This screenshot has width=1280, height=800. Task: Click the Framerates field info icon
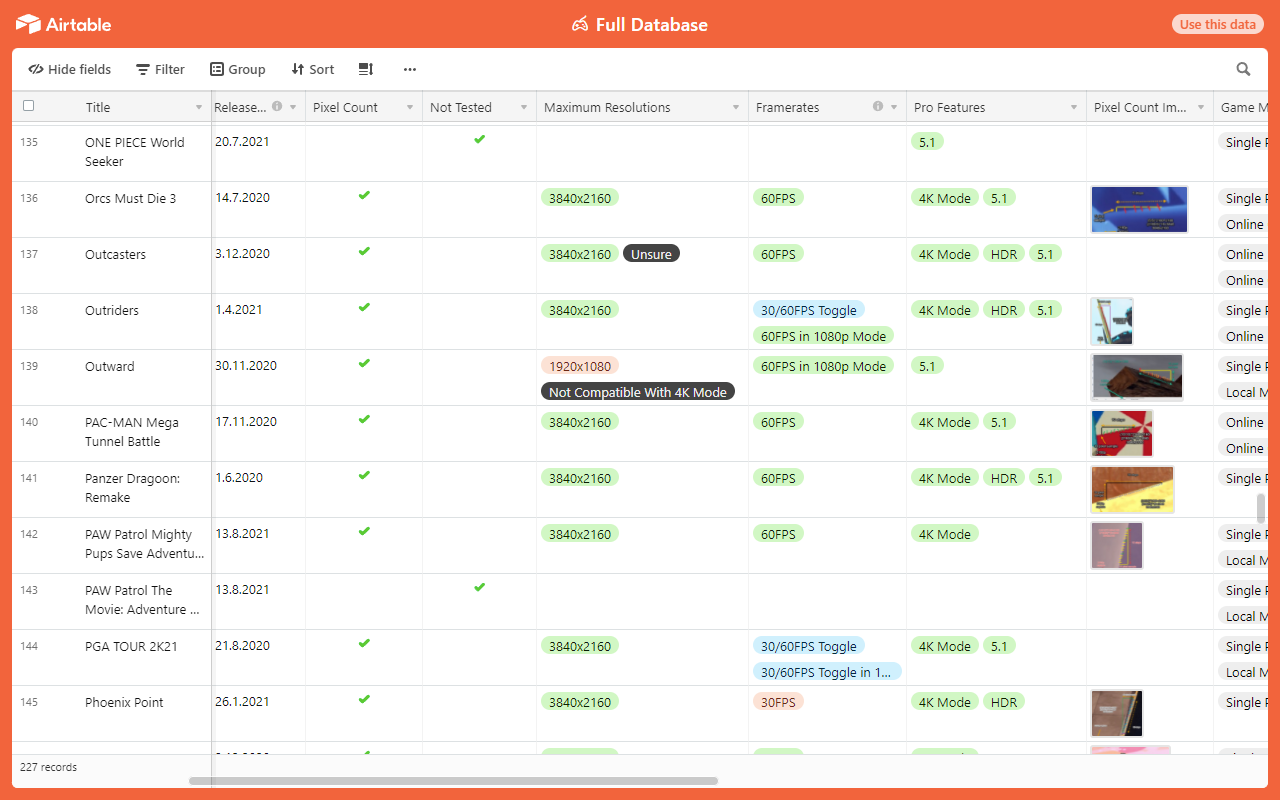coord(878,107)
